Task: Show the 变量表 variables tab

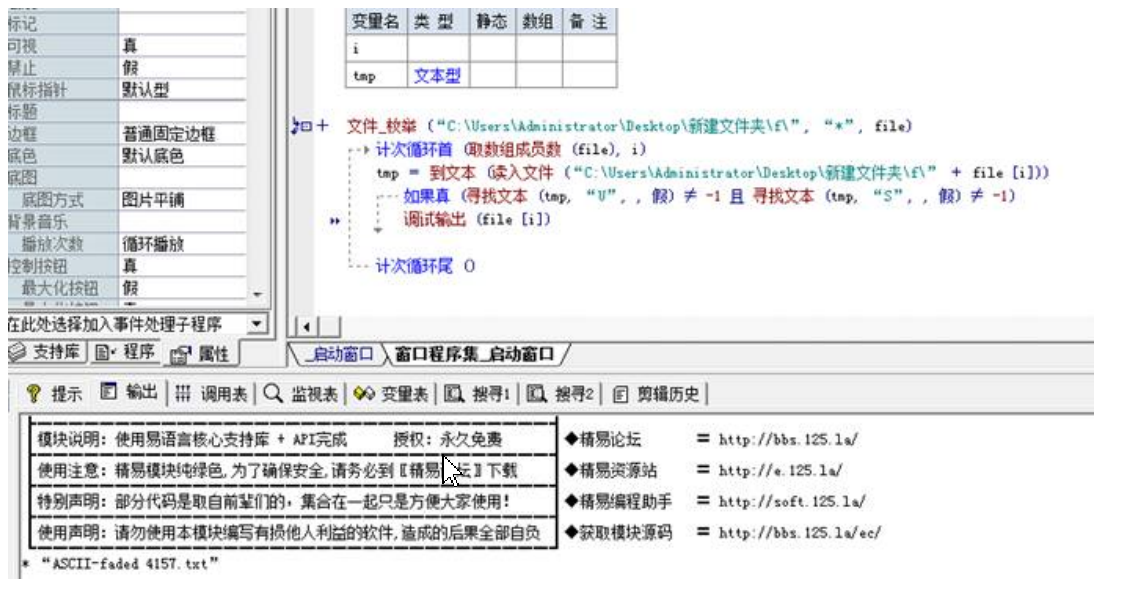Action: click(392, 393)
